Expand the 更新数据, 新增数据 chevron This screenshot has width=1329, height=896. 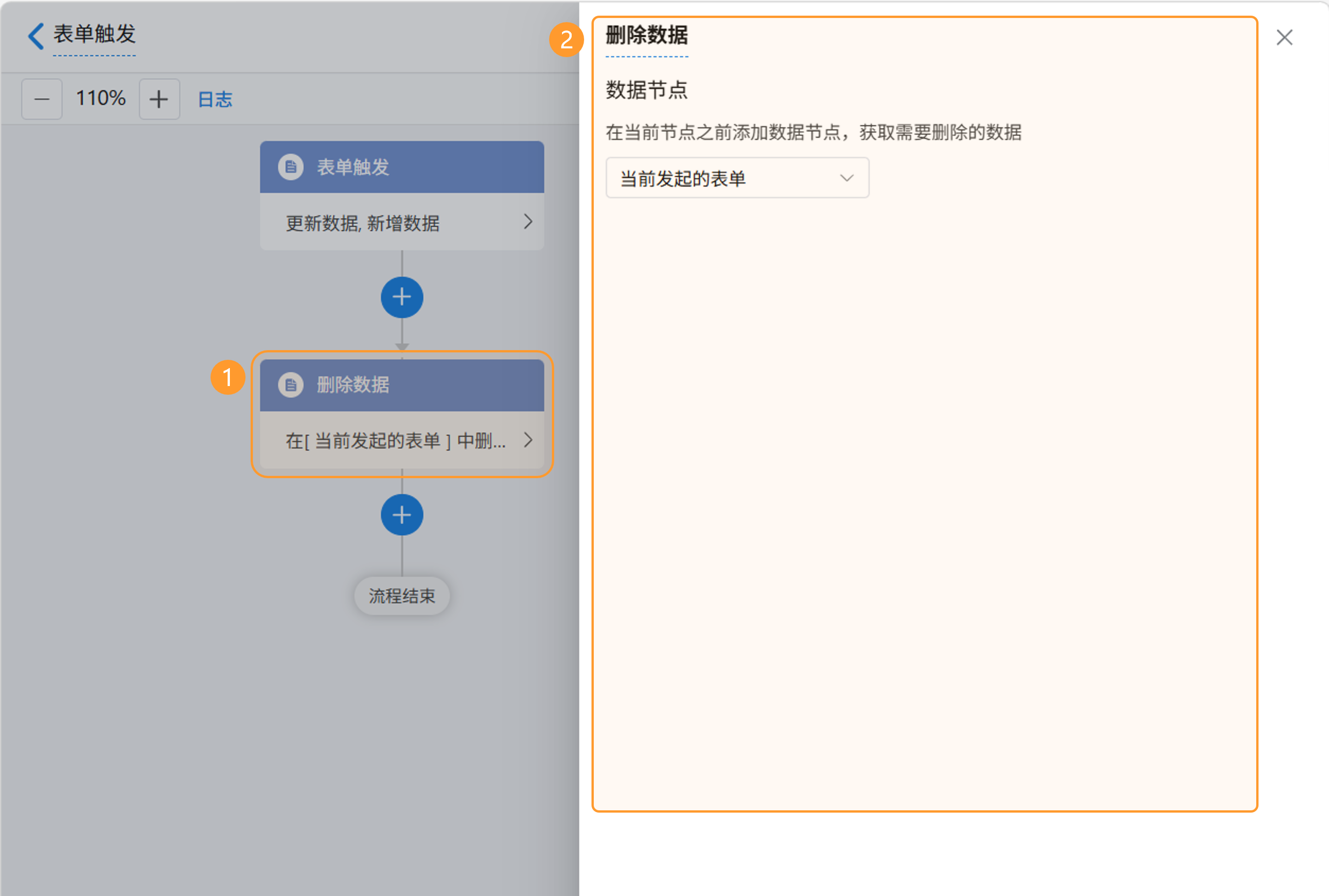528,222
